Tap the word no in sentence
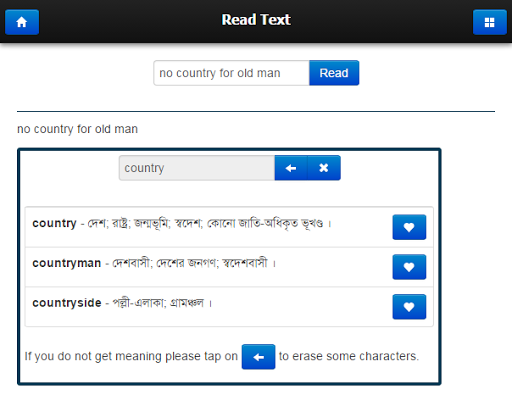 click(24, 129)
